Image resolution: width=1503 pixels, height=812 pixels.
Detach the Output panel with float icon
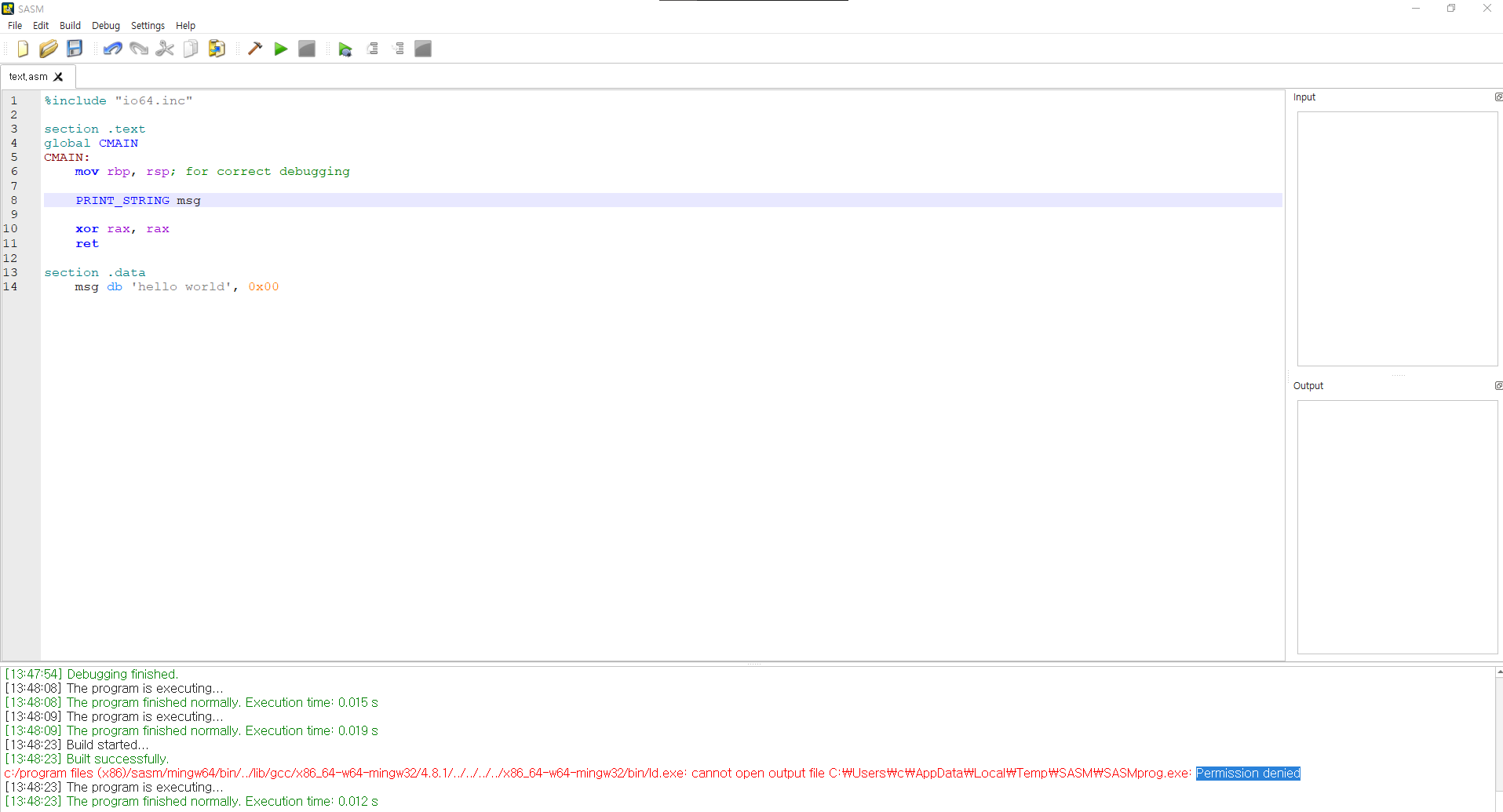coord(1498,385)
